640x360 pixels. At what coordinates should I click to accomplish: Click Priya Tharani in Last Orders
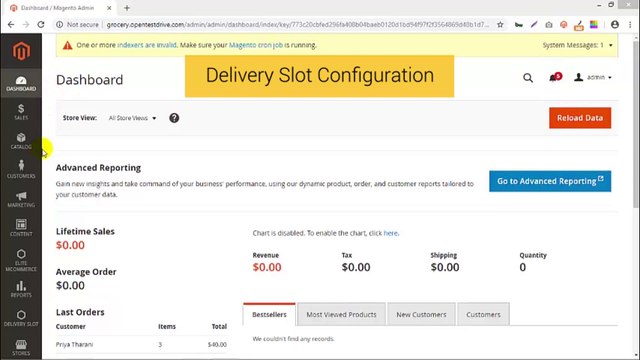pyautogui.click(x=75, y=344)
